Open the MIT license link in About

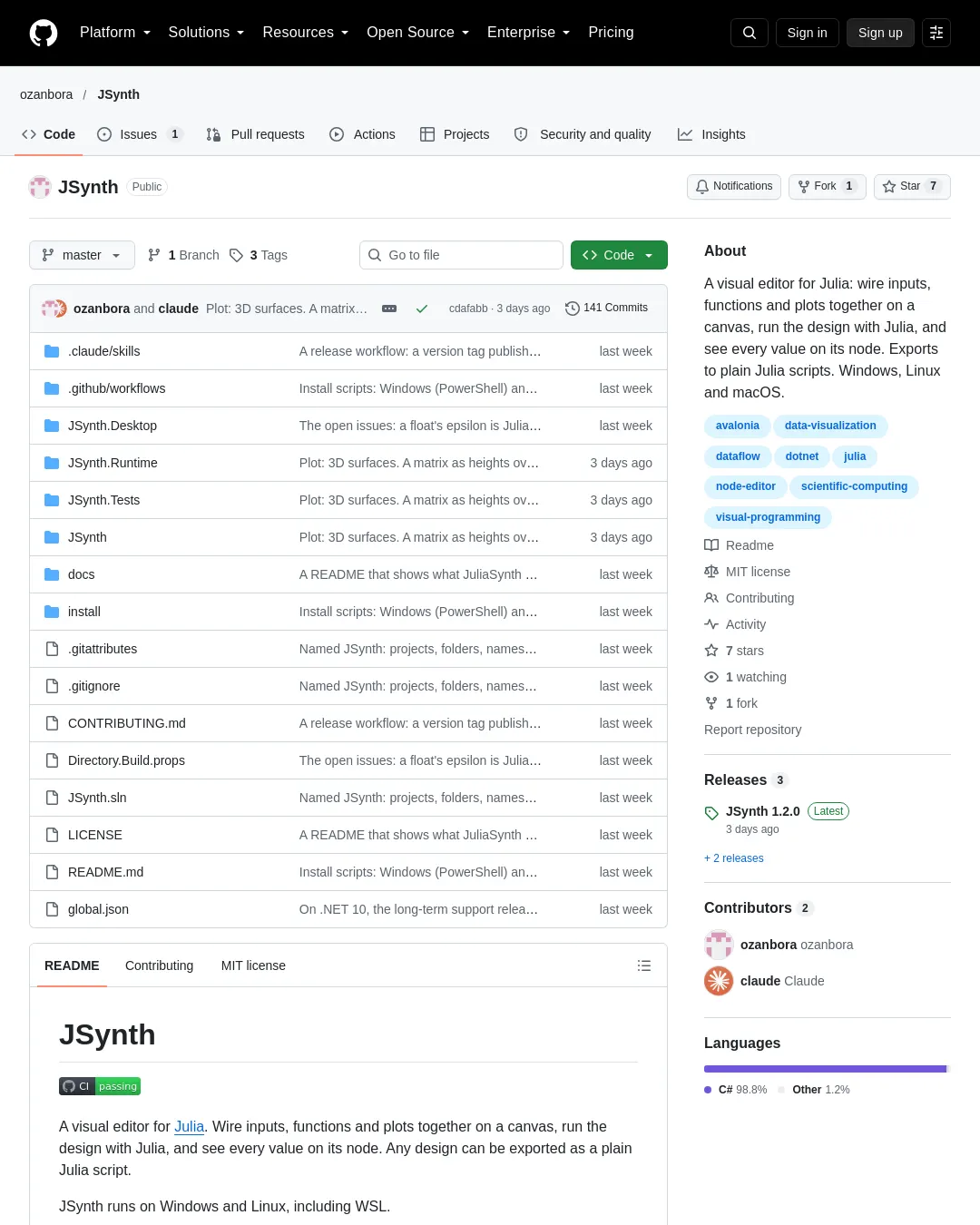(x=748, y=572)
